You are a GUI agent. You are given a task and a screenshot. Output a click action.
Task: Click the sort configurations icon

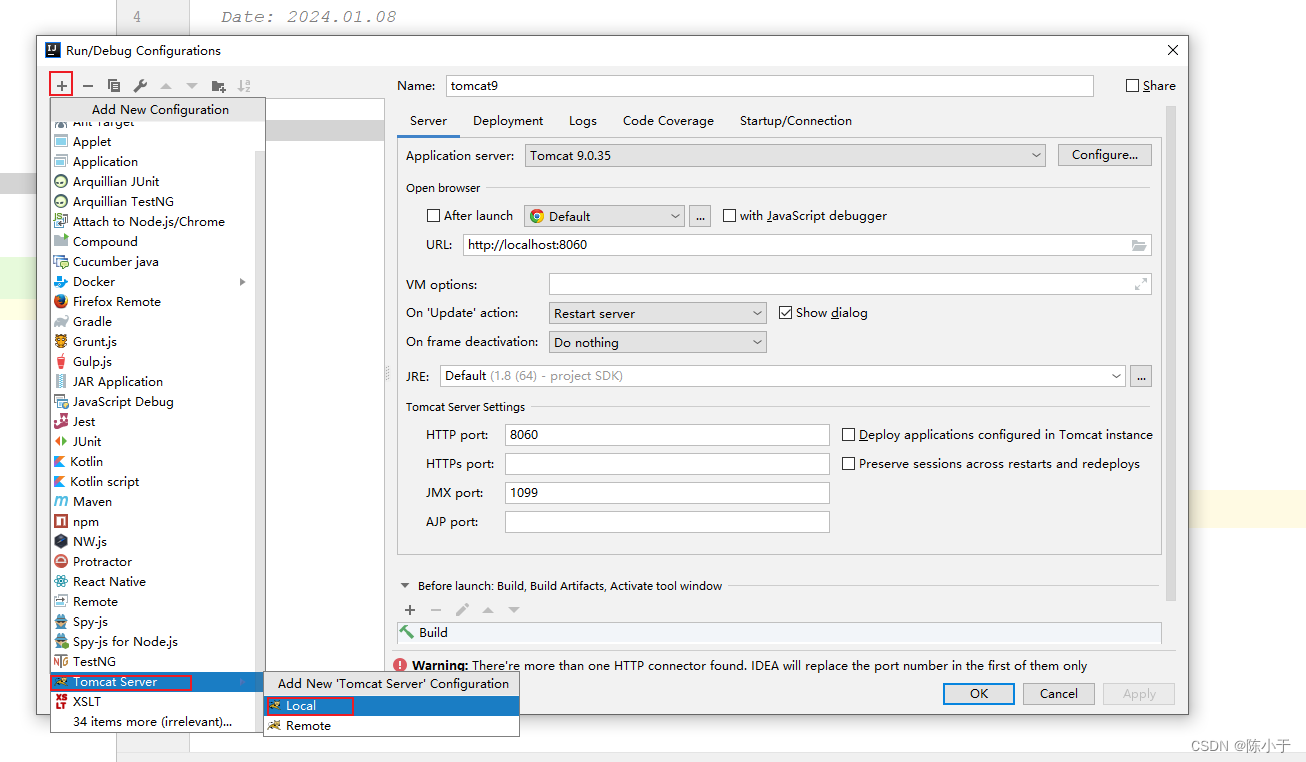pos(244,86)
